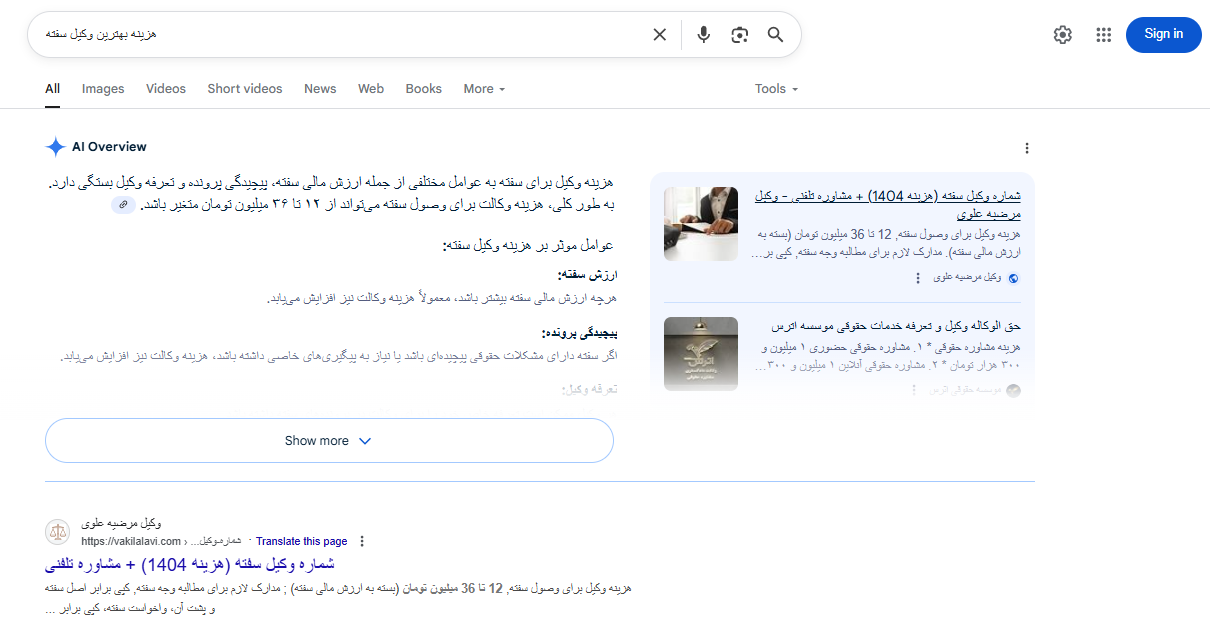Clear the search query with X icon

[x=660, y=35]
